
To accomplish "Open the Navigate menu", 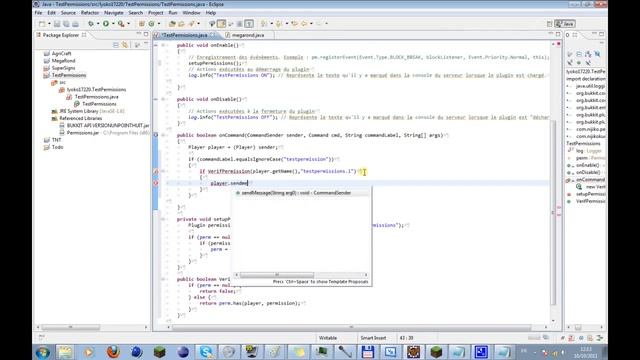I will [x=113, y=13].
